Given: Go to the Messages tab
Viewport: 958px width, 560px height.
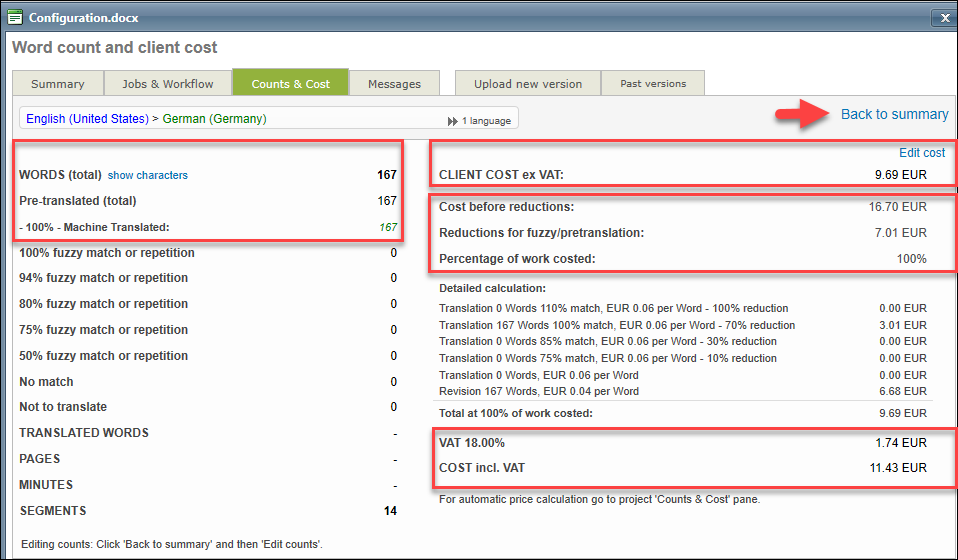Looking at the screenshot, I should [394, 84].
